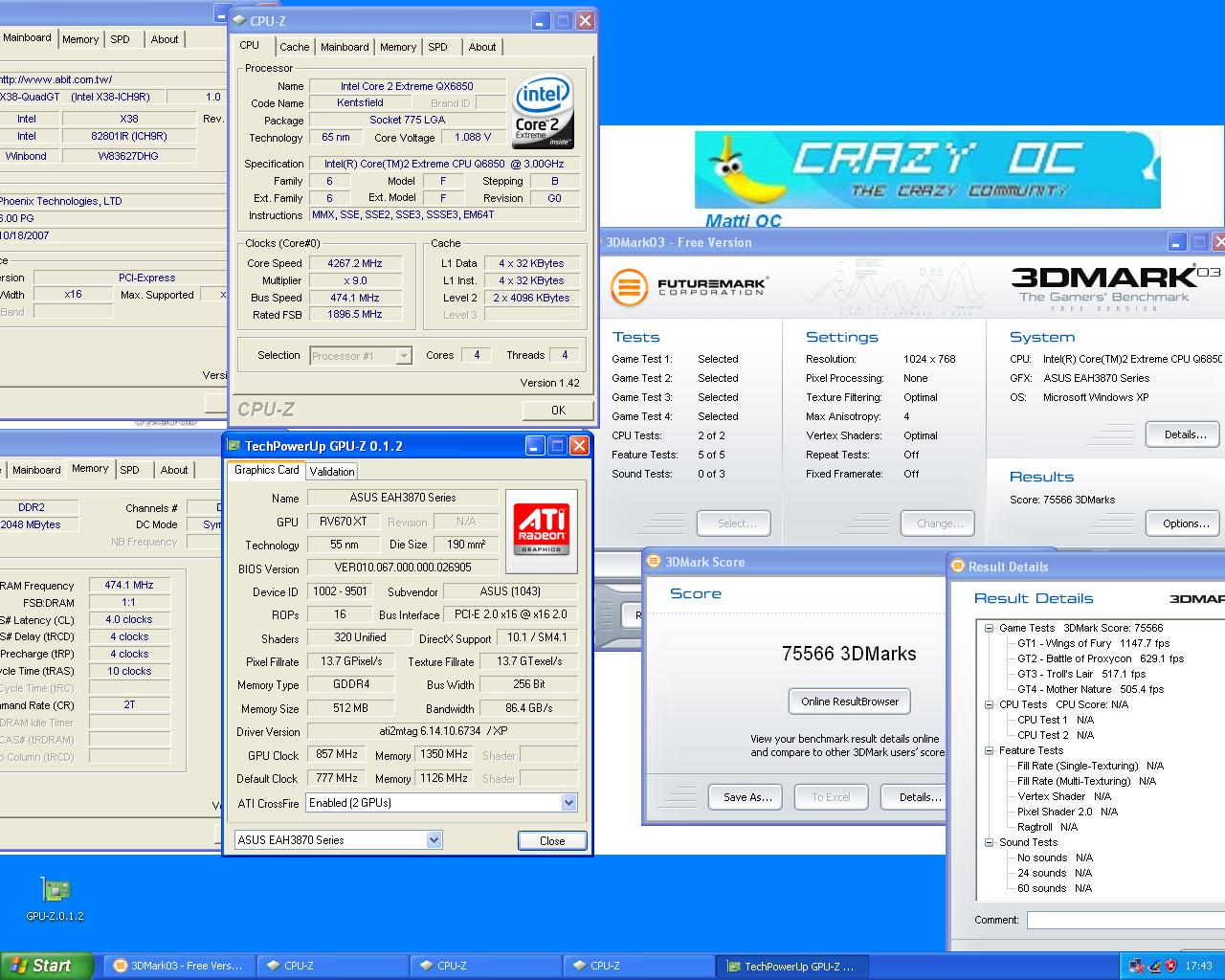This screenshot has height=980, width=1225.
Task: Minimize the GPU-Z window
Action: click(534, 446)
